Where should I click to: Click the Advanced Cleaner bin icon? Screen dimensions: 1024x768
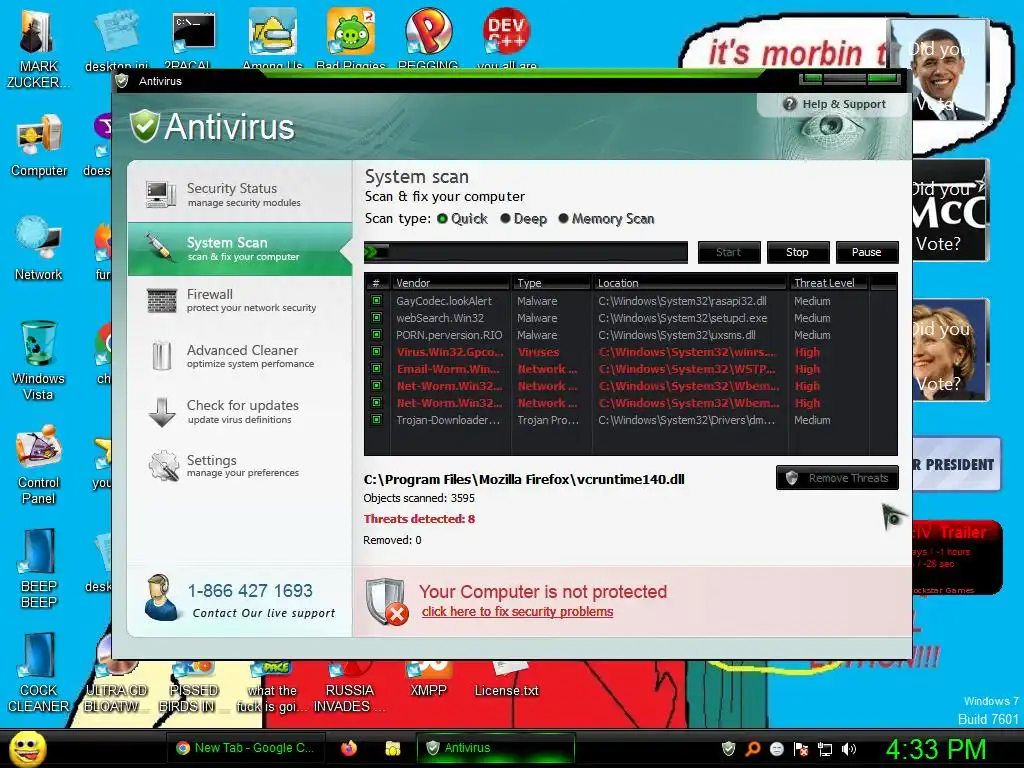point(161,356)
